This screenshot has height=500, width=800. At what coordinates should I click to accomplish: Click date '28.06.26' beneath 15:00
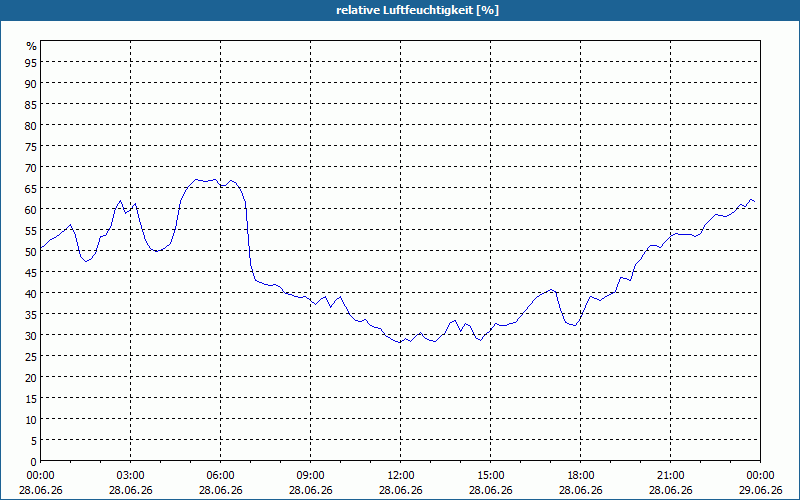pos(490,490)
